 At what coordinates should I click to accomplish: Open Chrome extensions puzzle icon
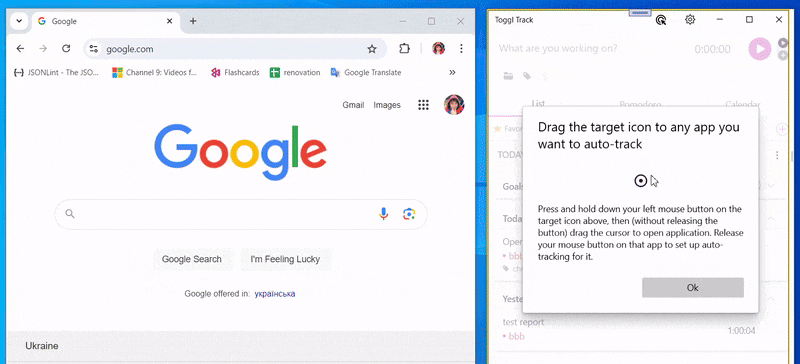pyautogui.click(x=404, y=48)
